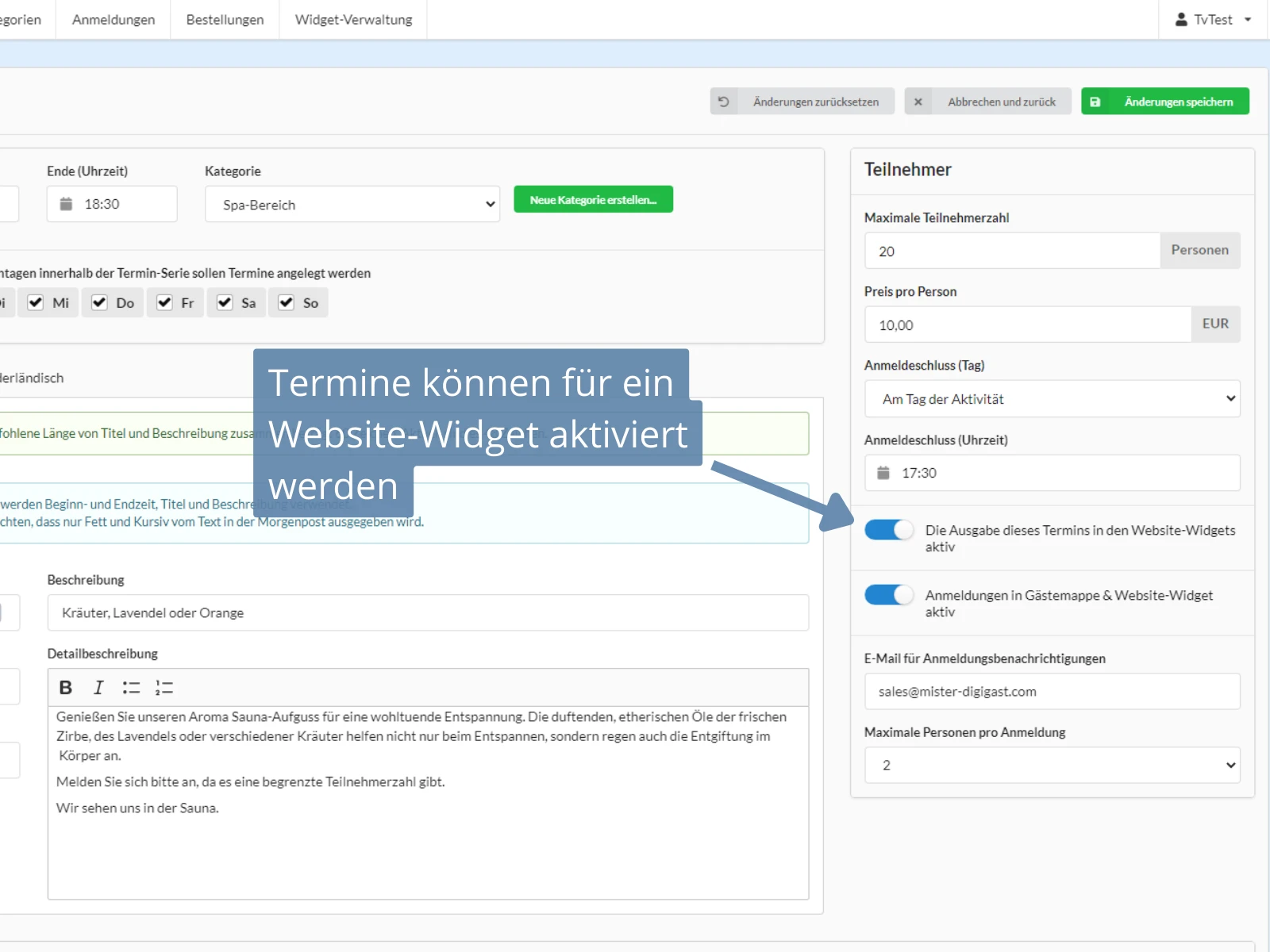The height and width of the screenshot is (952, 1270).
Task: Click the bullet list icon
Action: tap(132, 687)
